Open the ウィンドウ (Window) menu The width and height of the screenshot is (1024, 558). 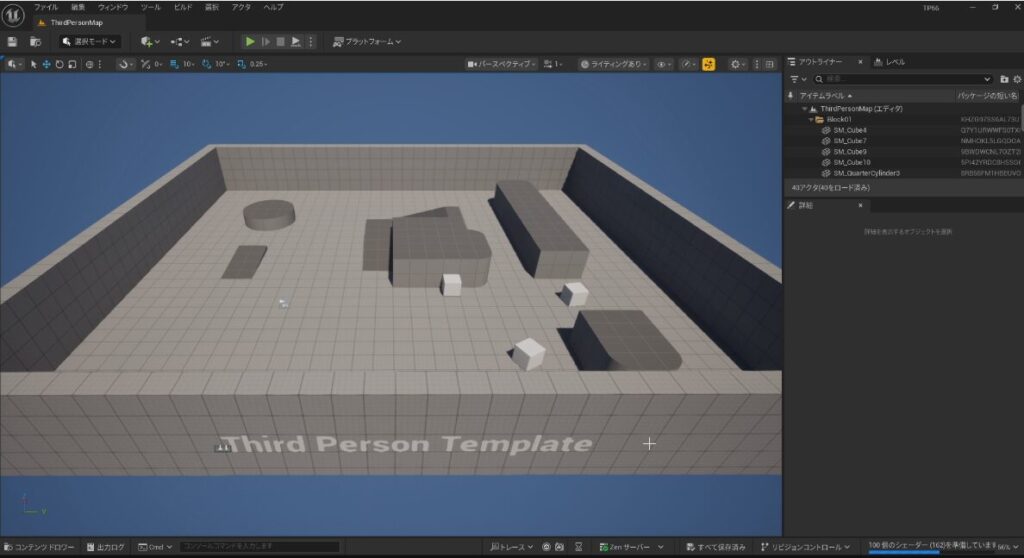point(113,7)
